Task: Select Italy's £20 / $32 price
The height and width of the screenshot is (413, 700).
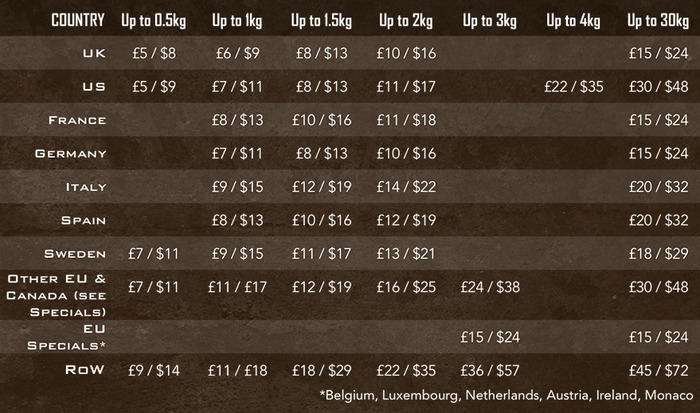Action: click(x=658, y=187)
